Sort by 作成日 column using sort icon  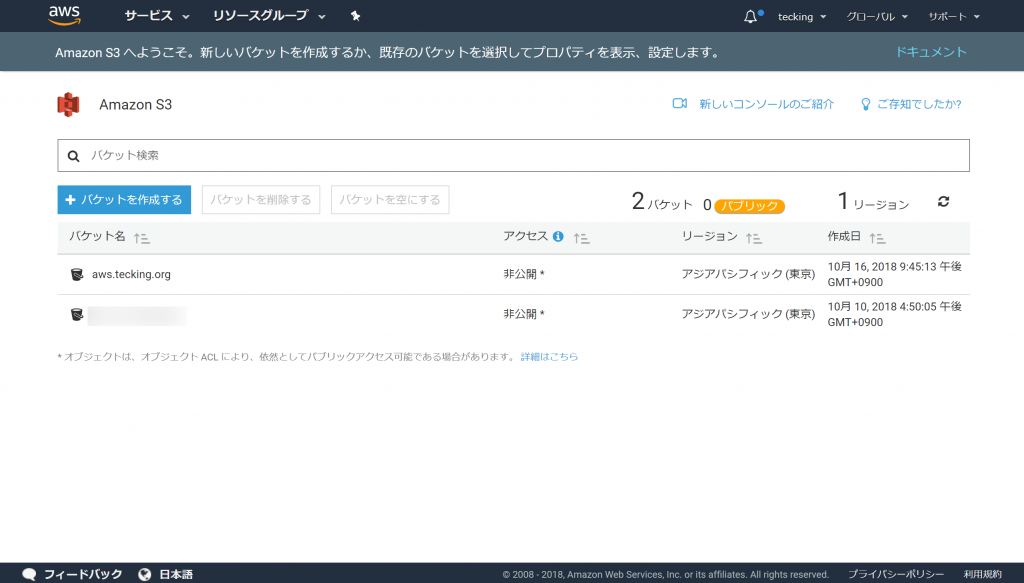pos(877,238)
